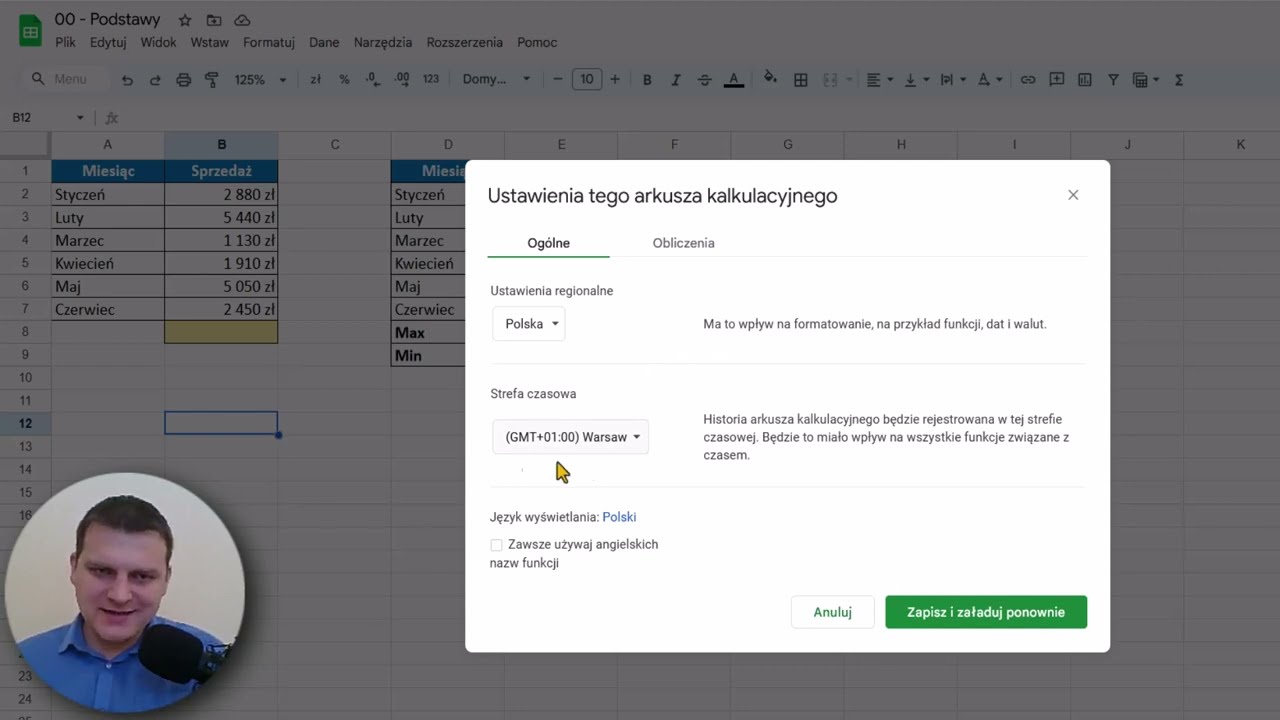Select row 10 header
This screenshot has width=1280, height=720.
pos(25,377)
